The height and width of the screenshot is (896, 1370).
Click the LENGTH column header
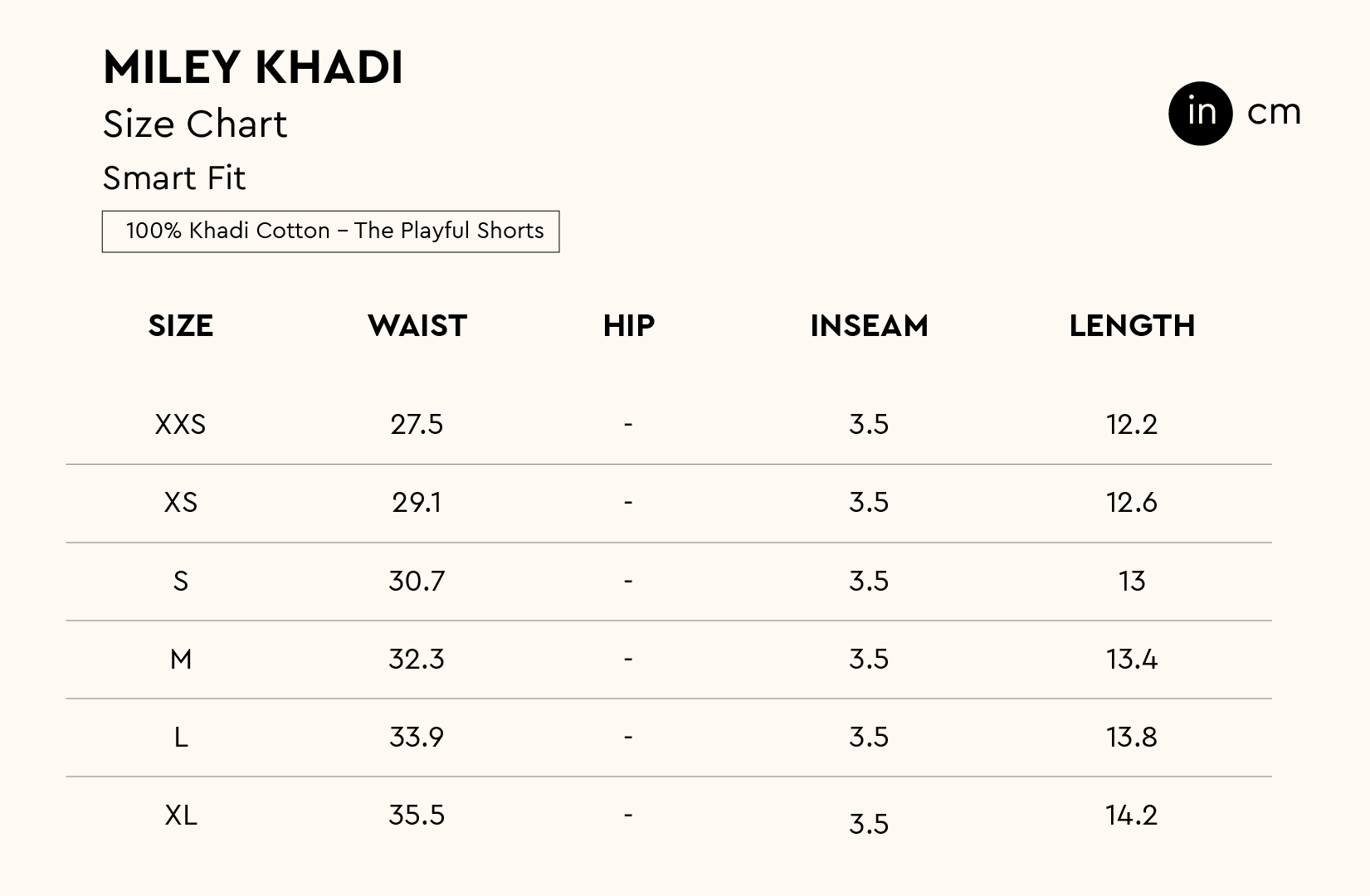(x=1132, y=326)
